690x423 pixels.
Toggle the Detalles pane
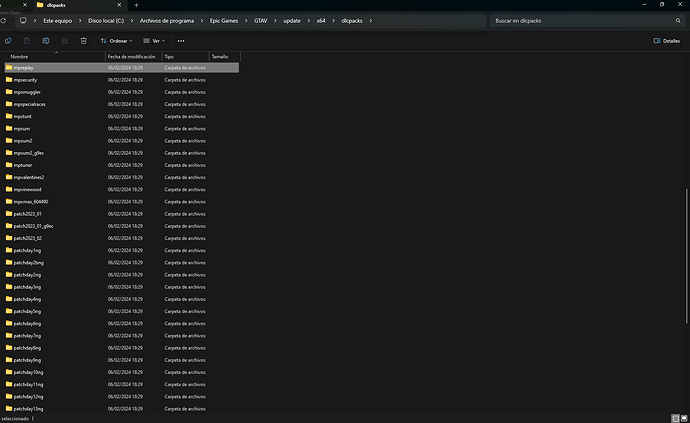(x=666, y=41)
